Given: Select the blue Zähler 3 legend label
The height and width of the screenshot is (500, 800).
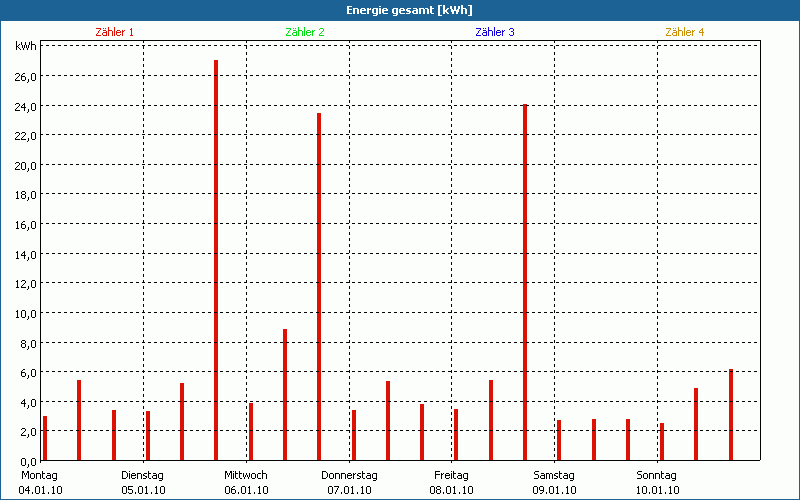Looking at the screenshot, I should pos(495,32).
